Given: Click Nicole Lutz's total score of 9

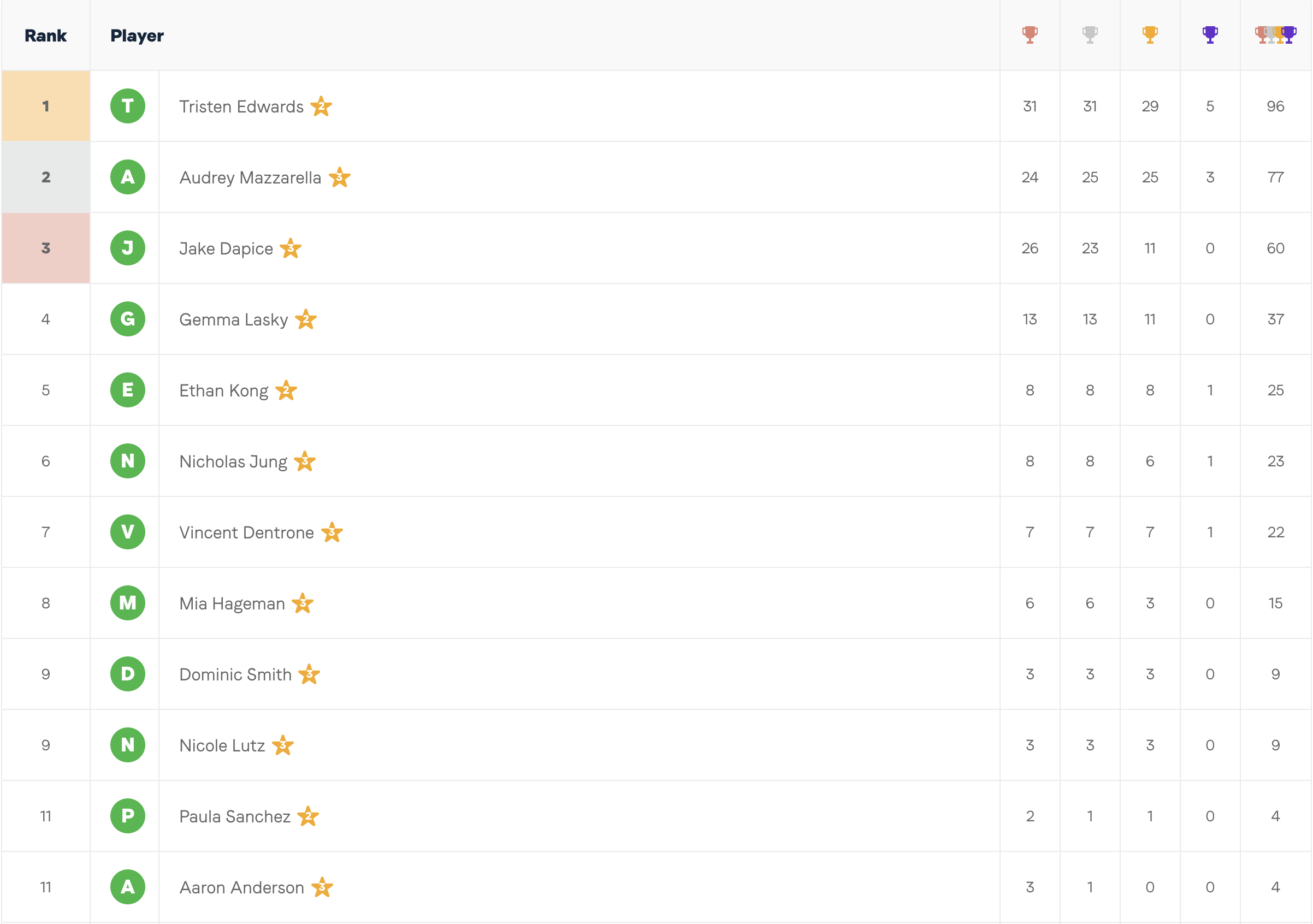Looking at the screenshot, I should click(x=1275, y=745).
